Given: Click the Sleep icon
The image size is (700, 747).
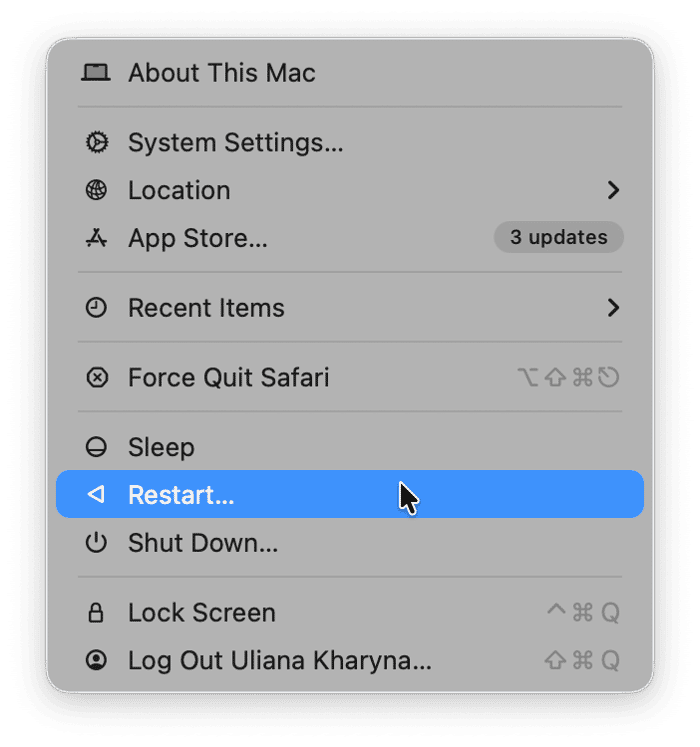Looking at the screenshot, I should (96, 448).
